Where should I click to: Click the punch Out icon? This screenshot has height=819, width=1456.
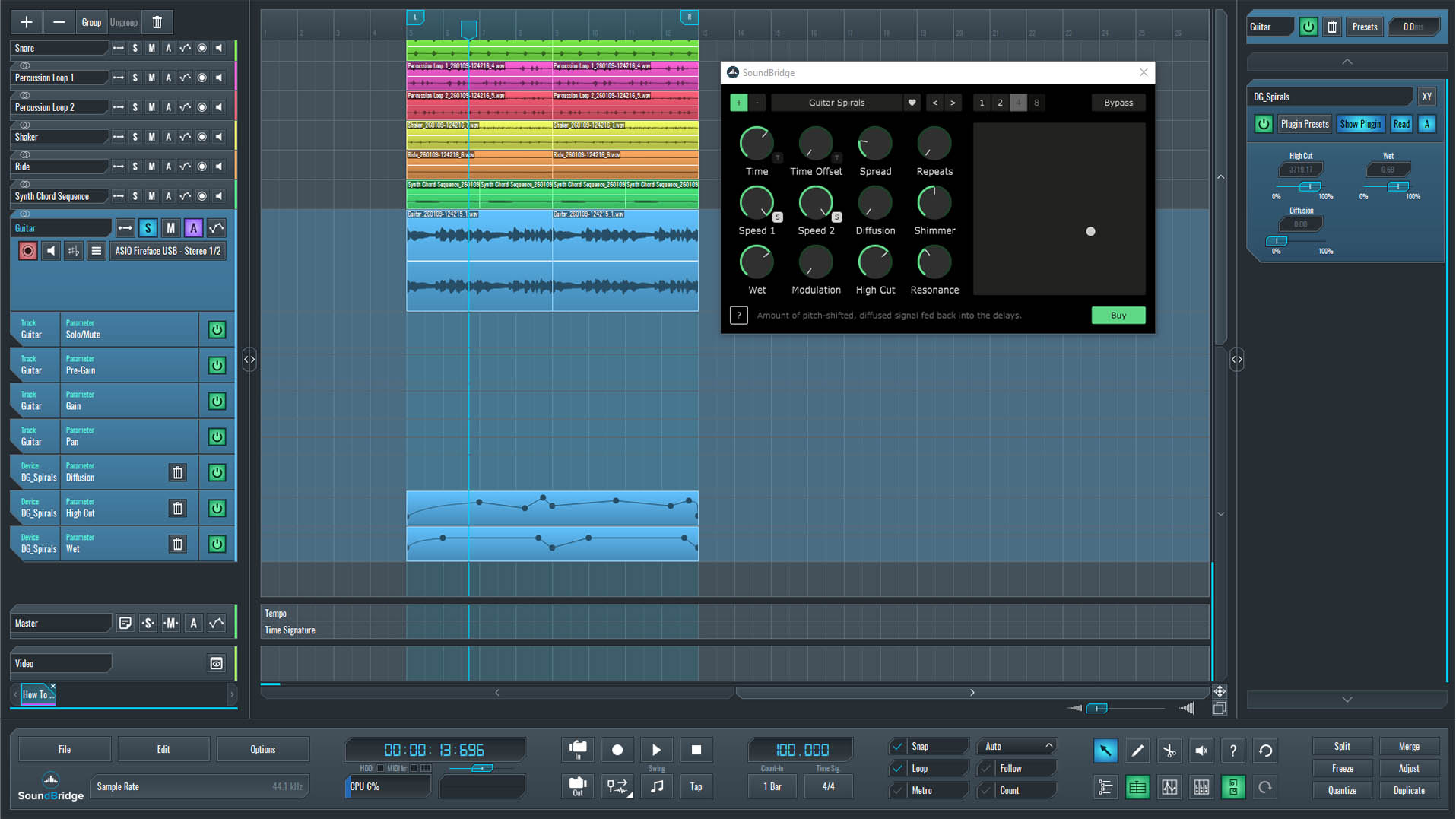578,787
